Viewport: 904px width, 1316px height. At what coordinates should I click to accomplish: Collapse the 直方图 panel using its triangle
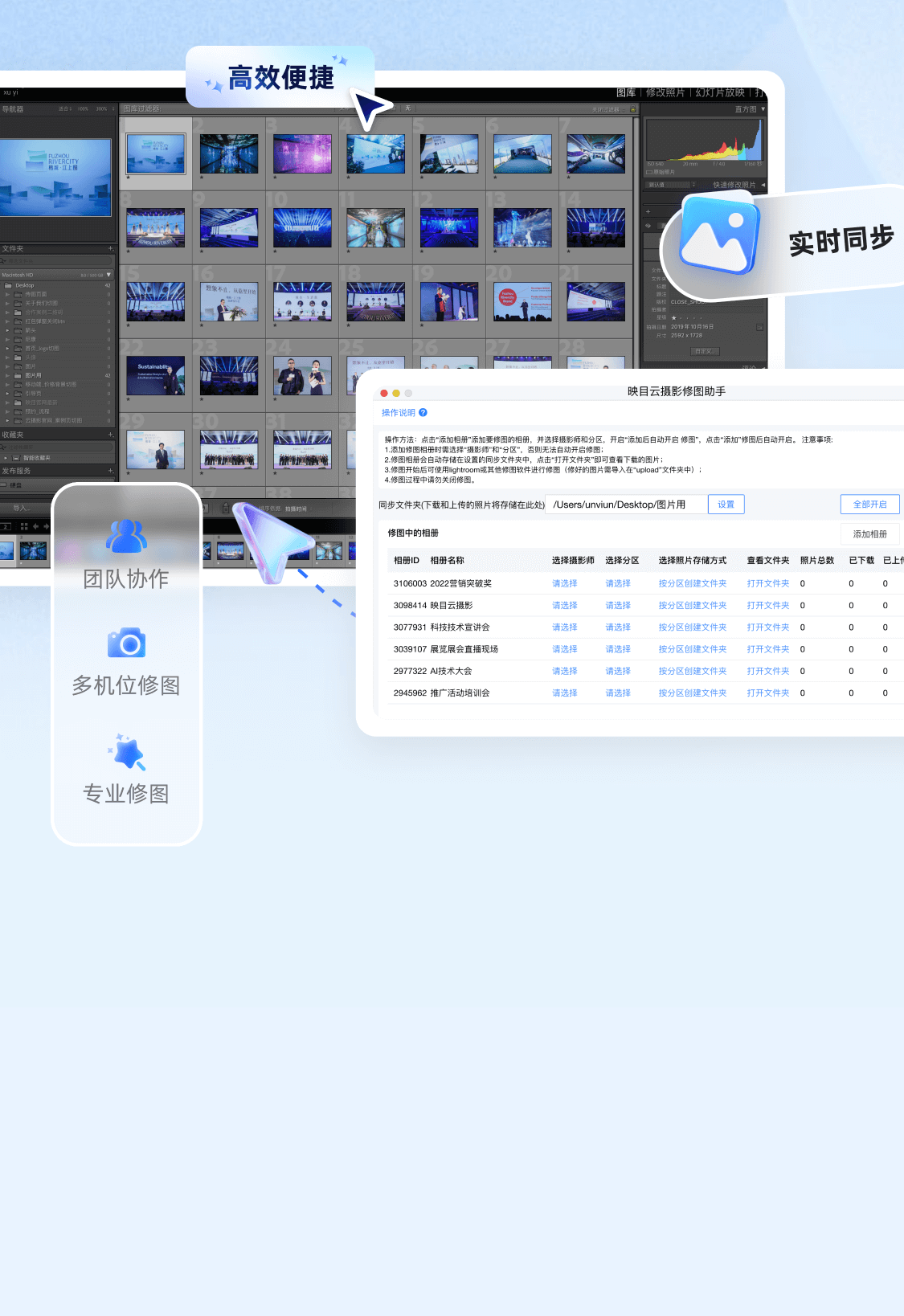coord(763,109)
